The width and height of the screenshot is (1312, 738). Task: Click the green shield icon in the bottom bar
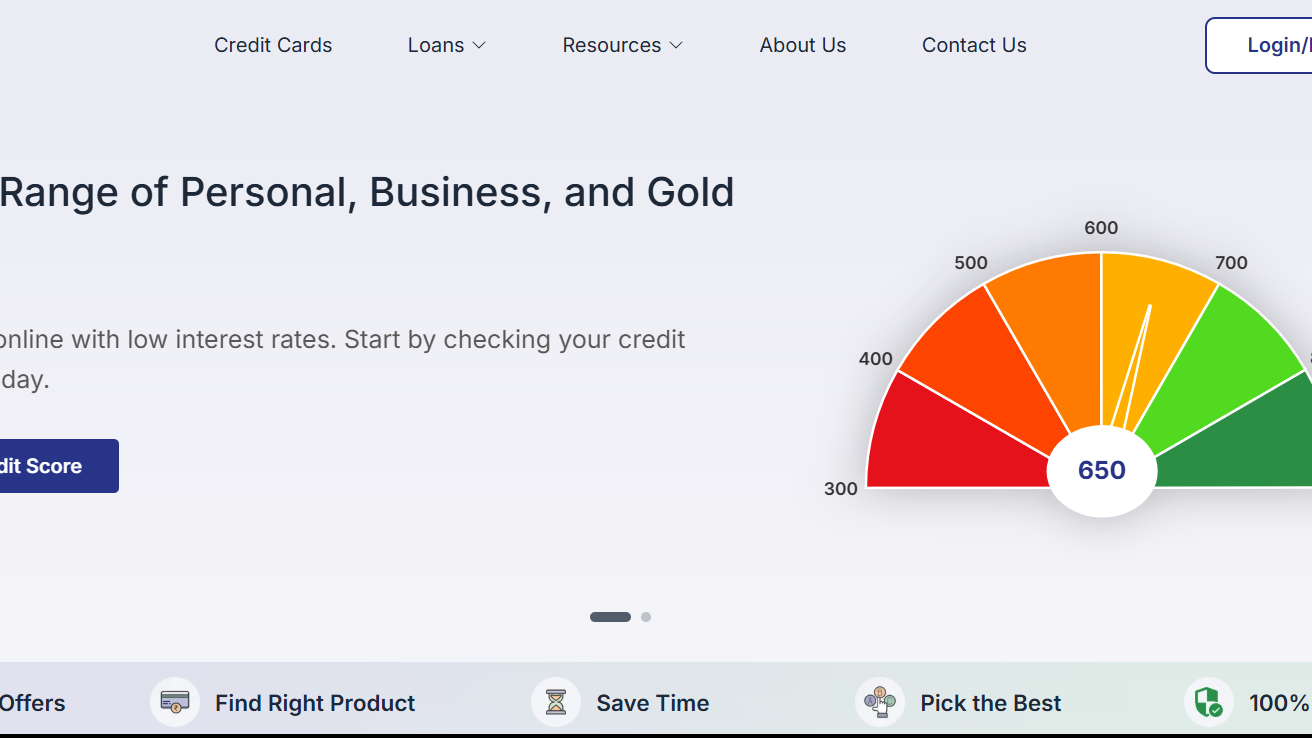coord(1209,702)
